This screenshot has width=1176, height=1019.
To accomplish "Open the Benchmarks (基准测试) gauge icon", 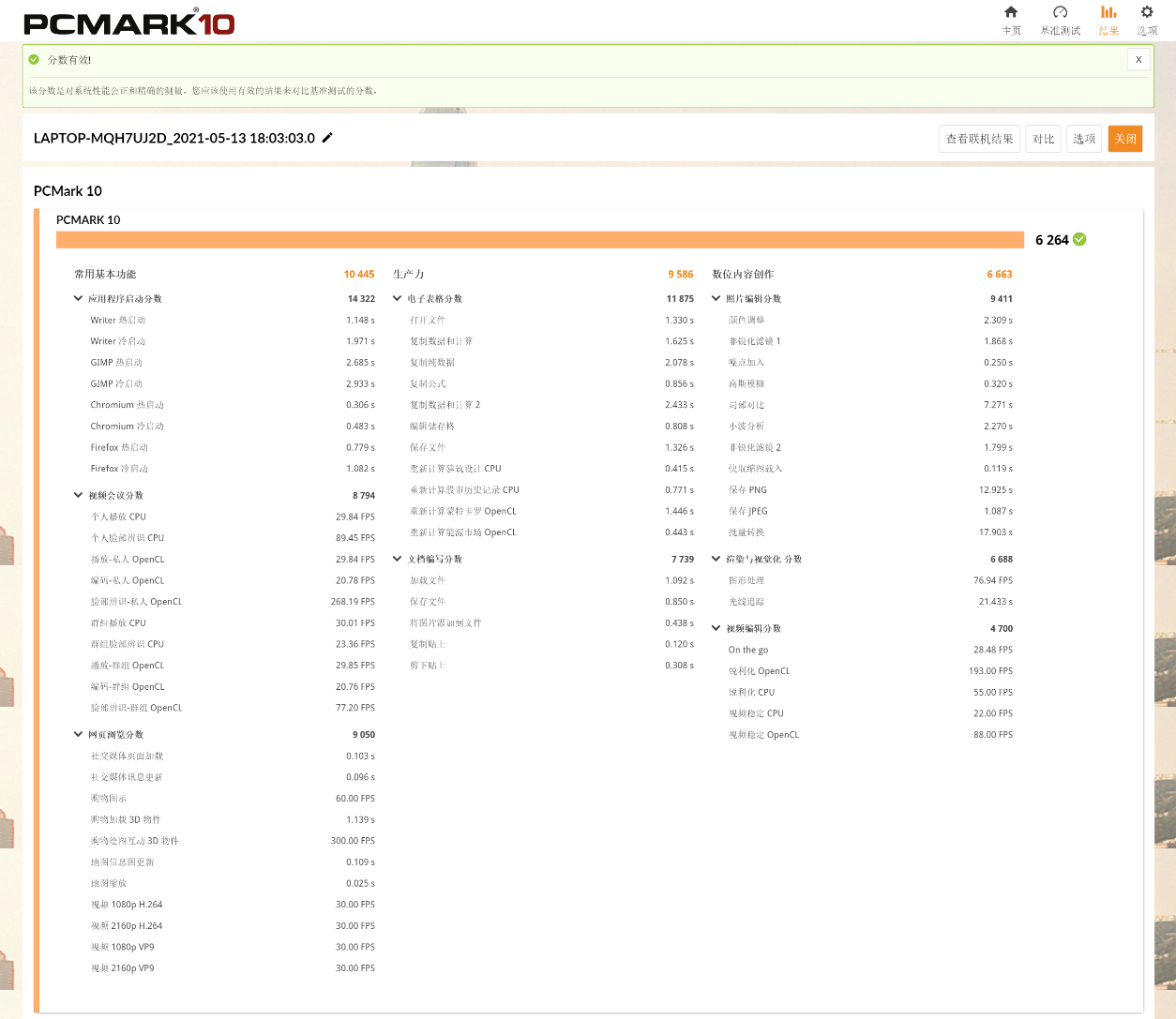I will click(1060, 12).
